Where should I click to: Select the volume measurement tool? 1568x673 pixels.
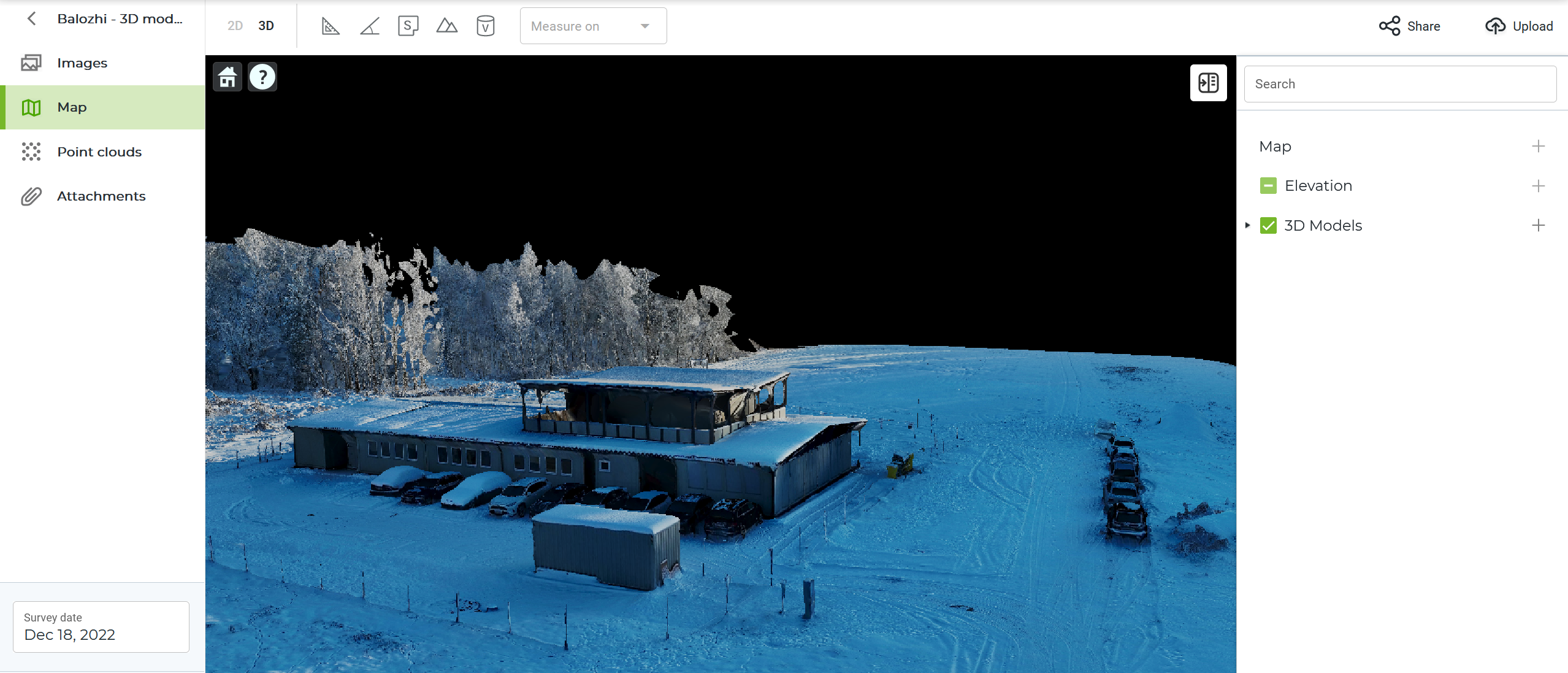(485, 26)
